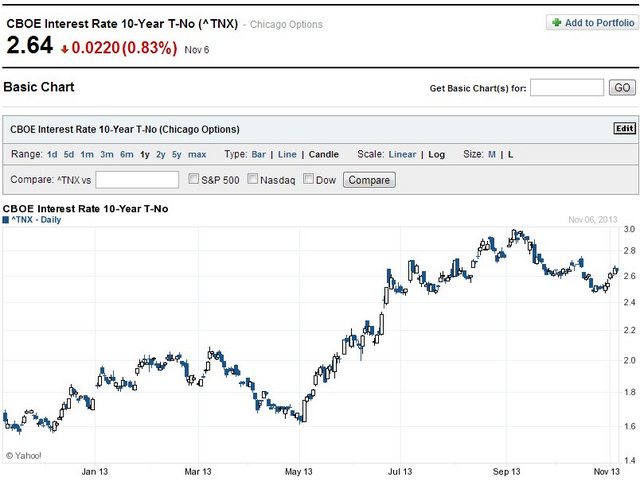Screen dimensions: 640x485
Task: Click the red down arrow price change icon
Action: (64, 49)
